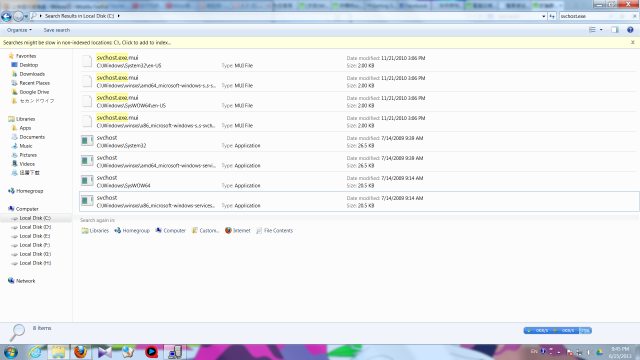Open the Windows Start menu
The height and width of the screenshot is (360, 640).
(x=11, y=352)
